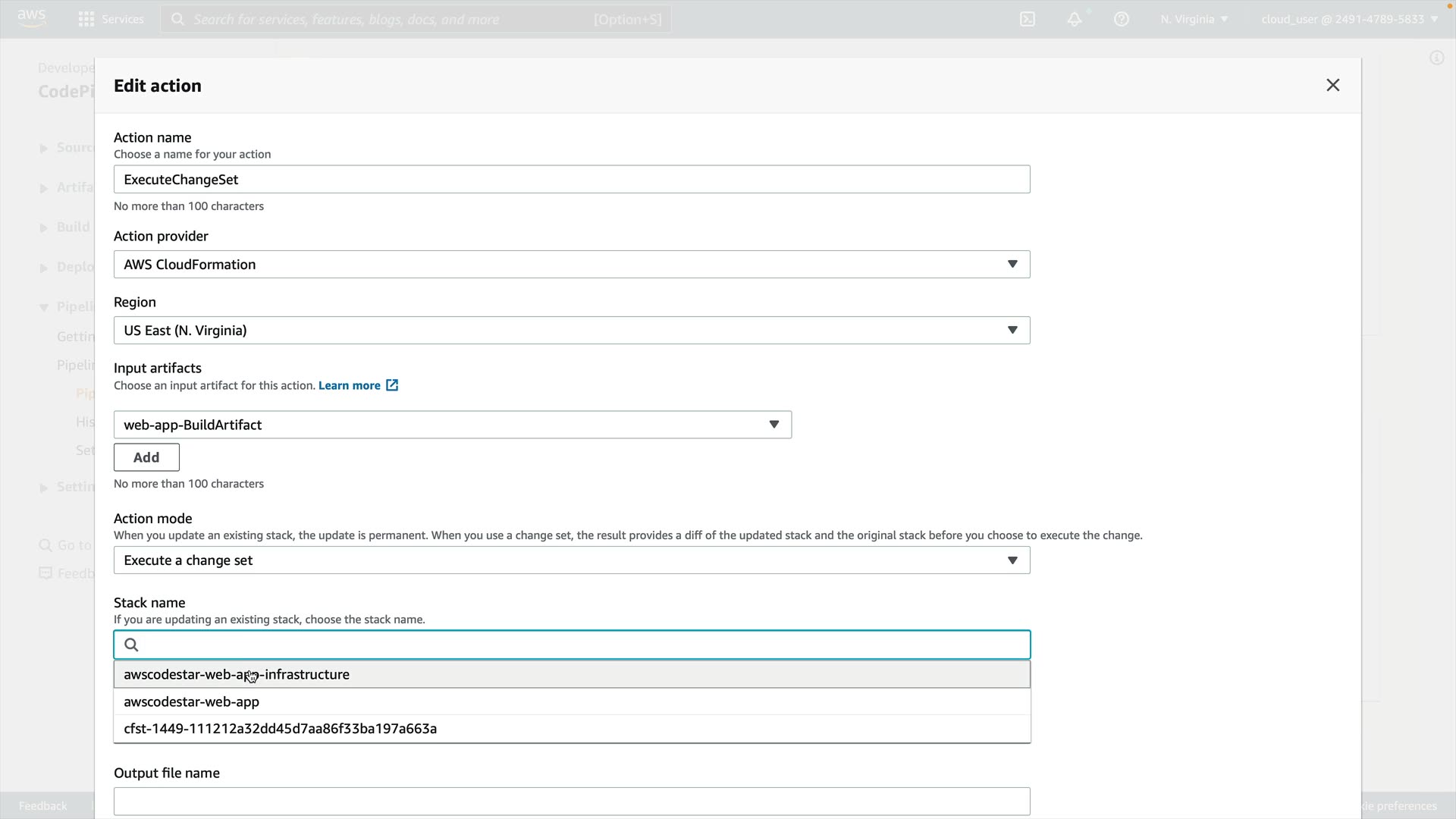Viewport: 1456px width, 819px height.
Task: Click the Add input artifact button
Action: (x=146, y=457)
